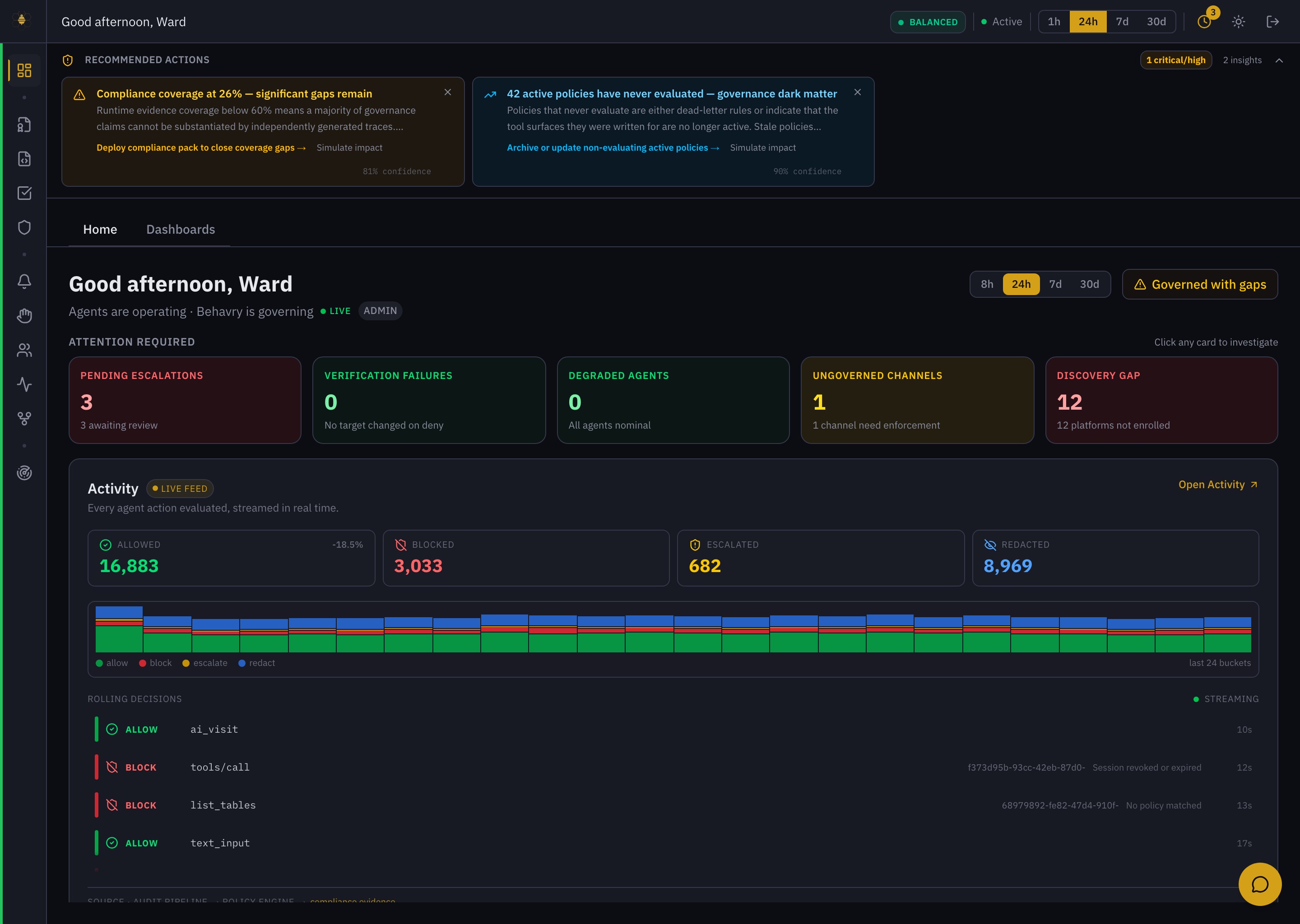Open the Discovery Gap card

[1162, 400]
